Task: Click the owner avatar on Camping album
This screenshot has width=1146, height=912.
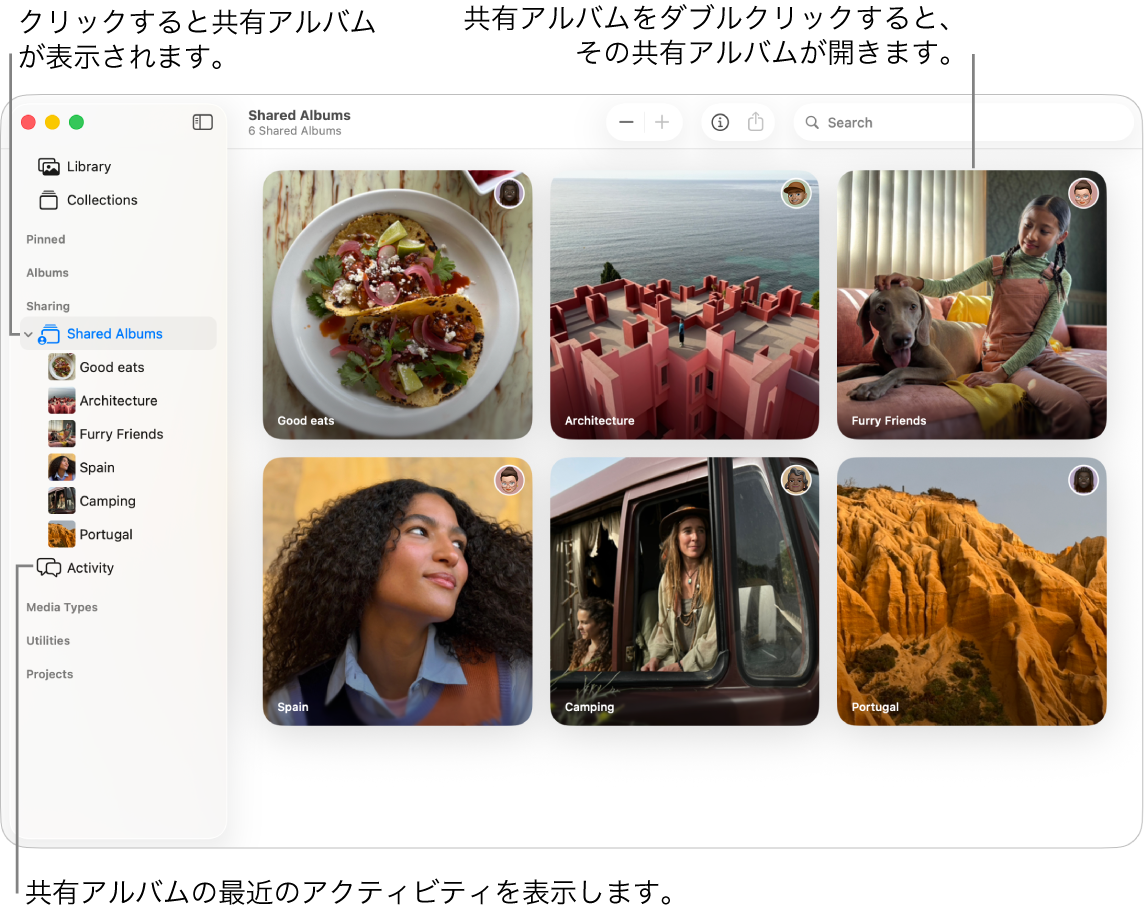Action: click(796, 480)
